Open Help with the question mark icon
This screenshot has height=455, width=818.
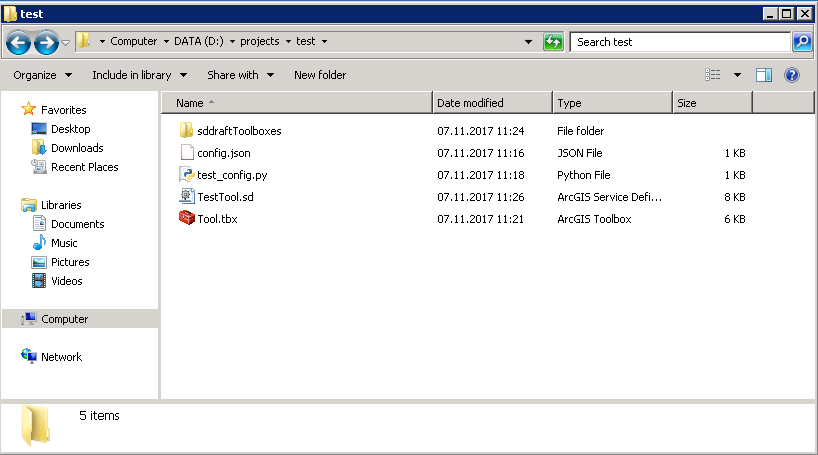(x=791, y=75)
